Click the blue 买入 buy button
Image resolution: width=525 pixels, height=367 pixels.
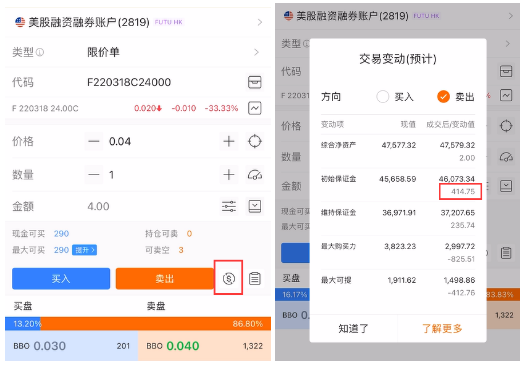click(x=61, y=278)
